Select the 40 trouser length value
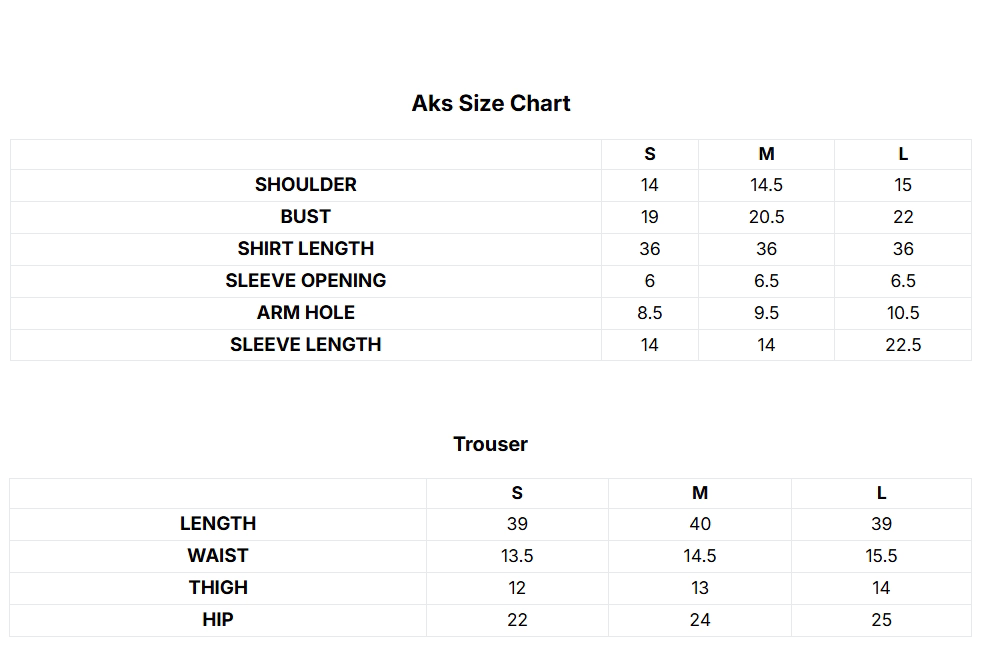Screen dimensions: 990x656 pos(700,524)
